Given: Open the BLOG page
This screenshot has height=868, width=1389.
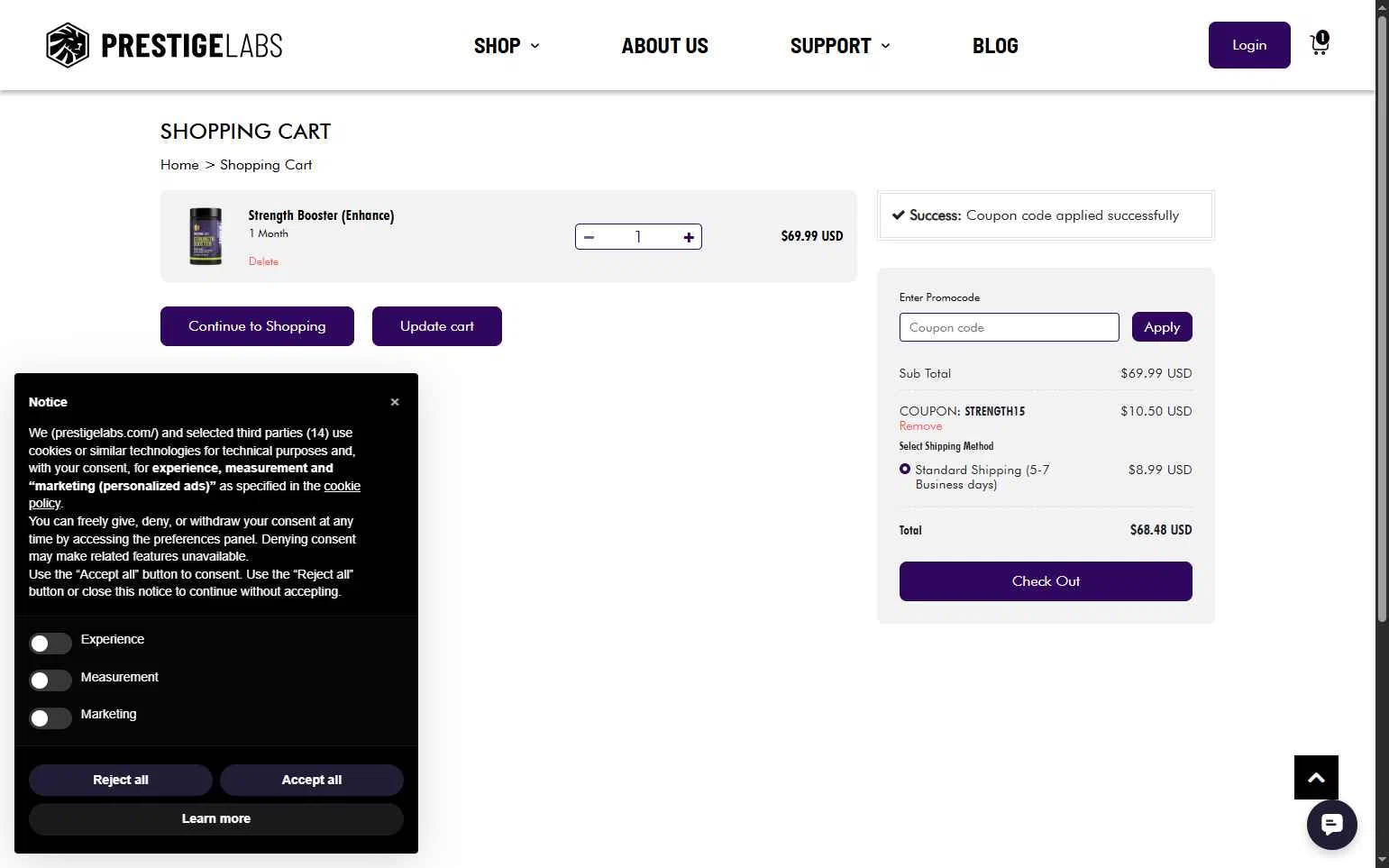Looking at the screenshot, I should 995,46.
